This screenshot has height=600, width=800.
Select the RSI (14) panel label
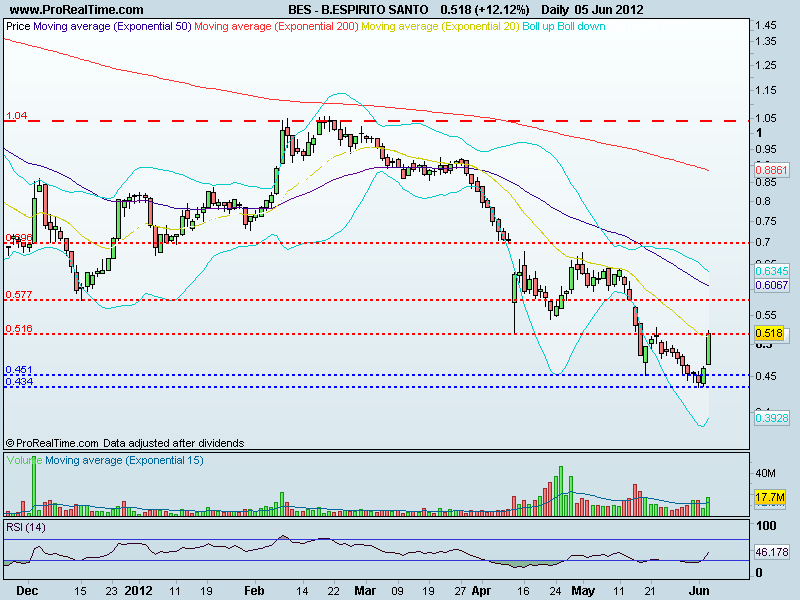(26, 527)
